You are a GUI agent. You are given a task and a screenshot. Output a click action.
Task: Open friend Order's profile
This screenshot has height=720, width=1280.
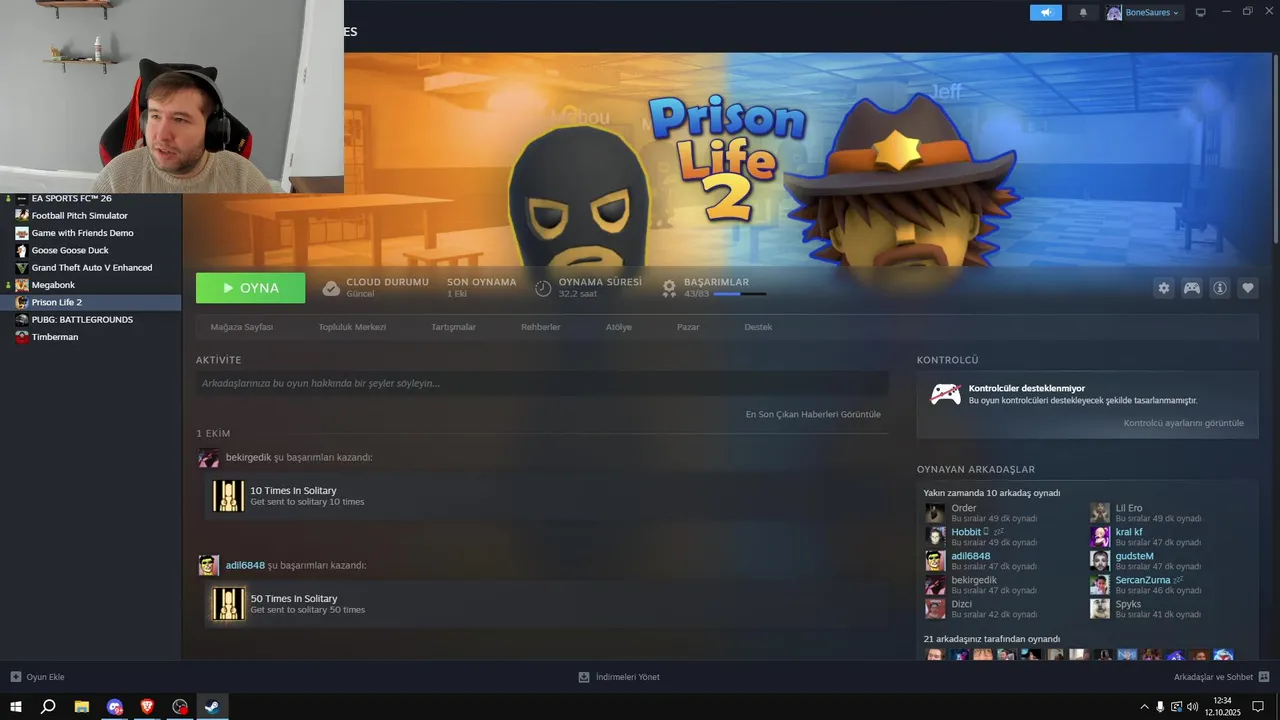[x=964, y=508]
